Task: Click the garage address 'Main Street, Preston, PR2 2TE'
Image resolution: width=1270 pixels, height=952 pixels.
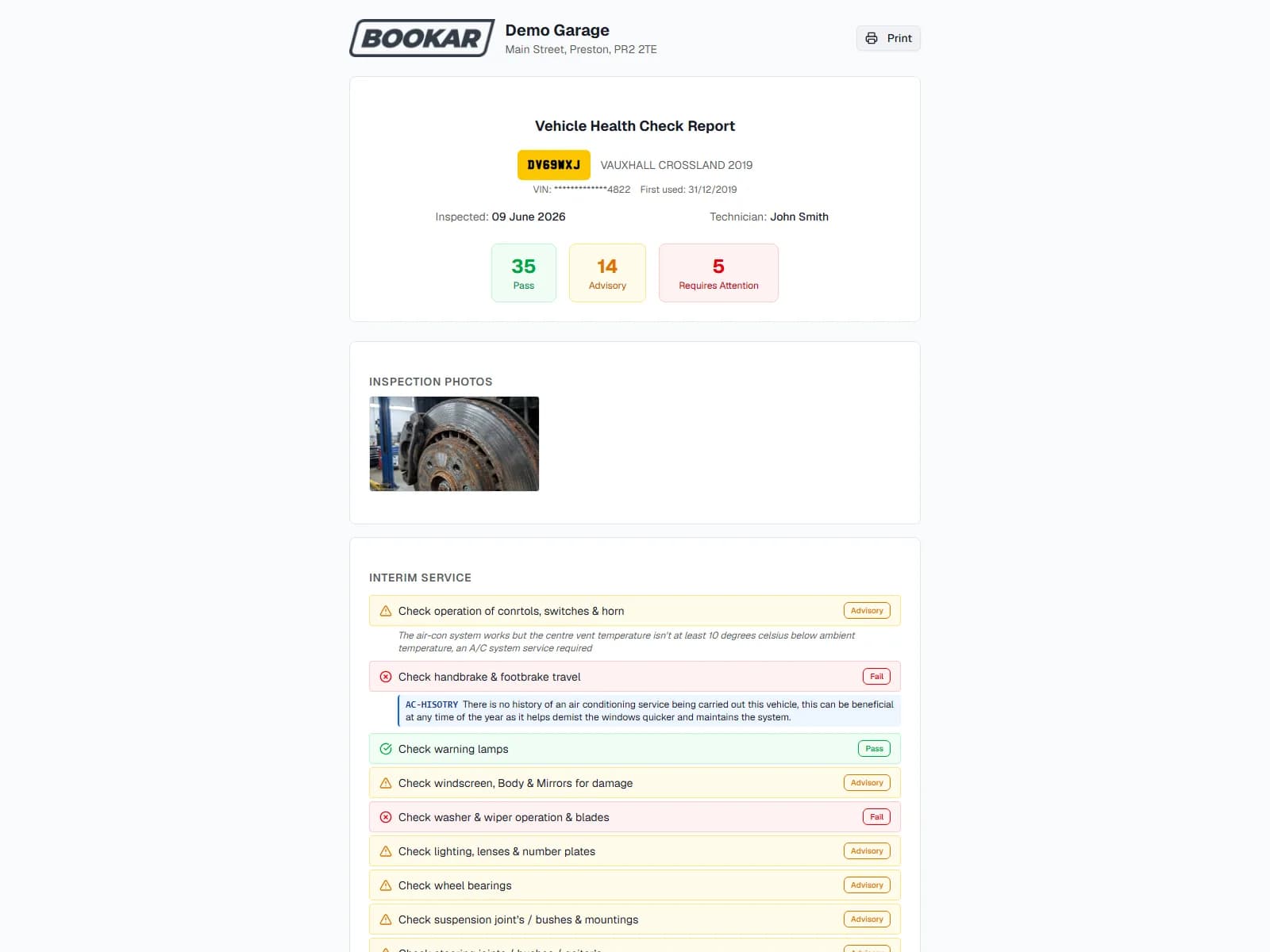Action: click(x=581, y=49)
